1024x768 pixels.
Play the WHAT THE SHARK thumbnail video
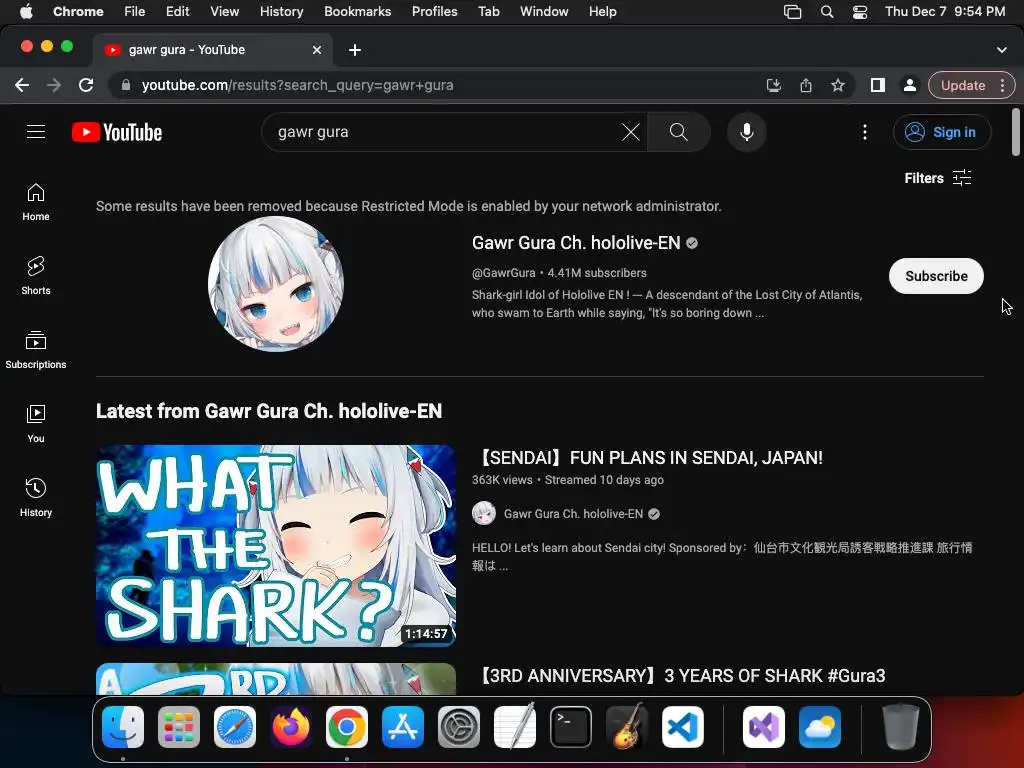tap(276, 546)
